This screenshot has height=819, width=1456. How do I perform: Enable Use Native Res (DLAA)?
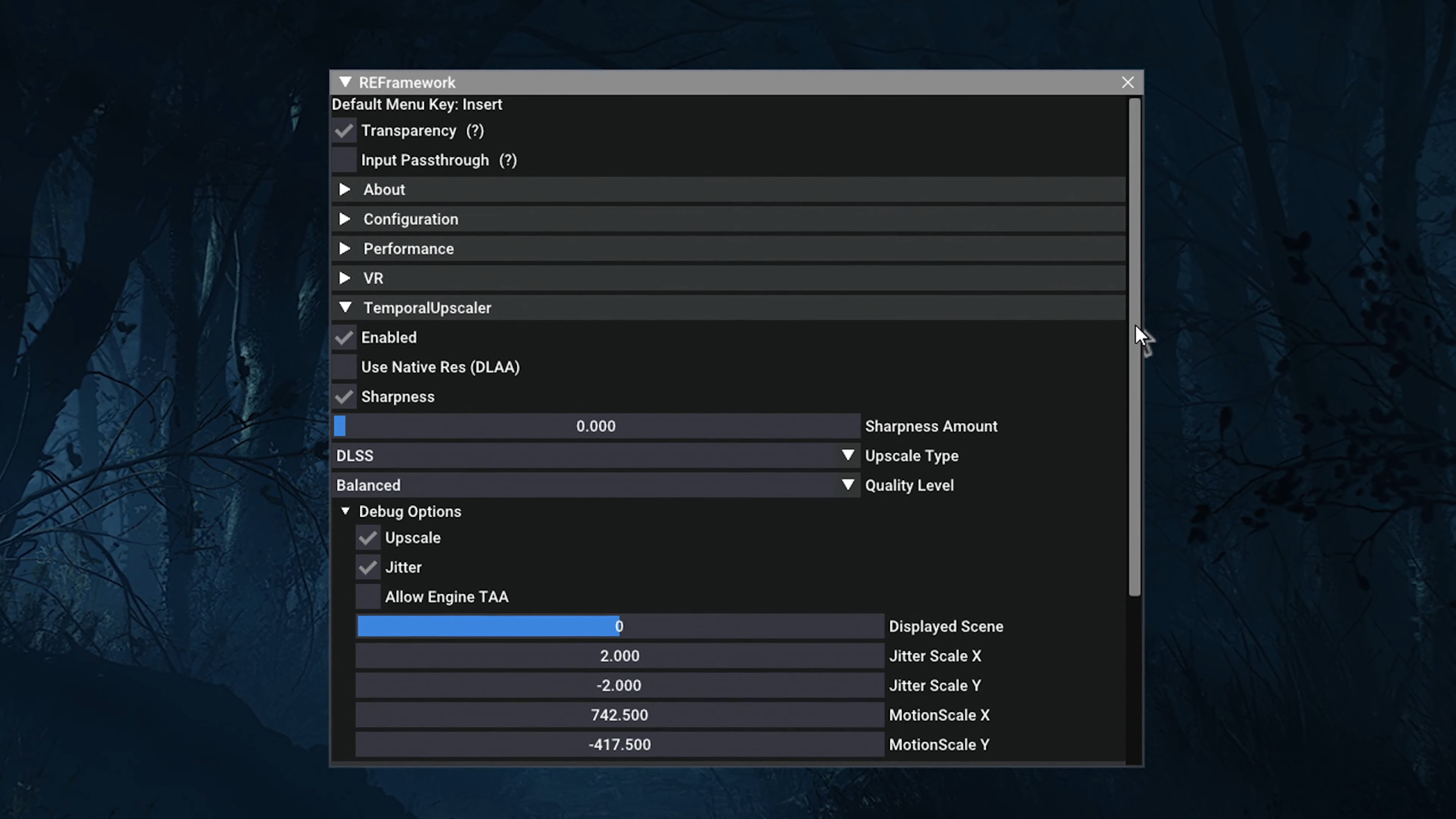(x=344, y=367)
